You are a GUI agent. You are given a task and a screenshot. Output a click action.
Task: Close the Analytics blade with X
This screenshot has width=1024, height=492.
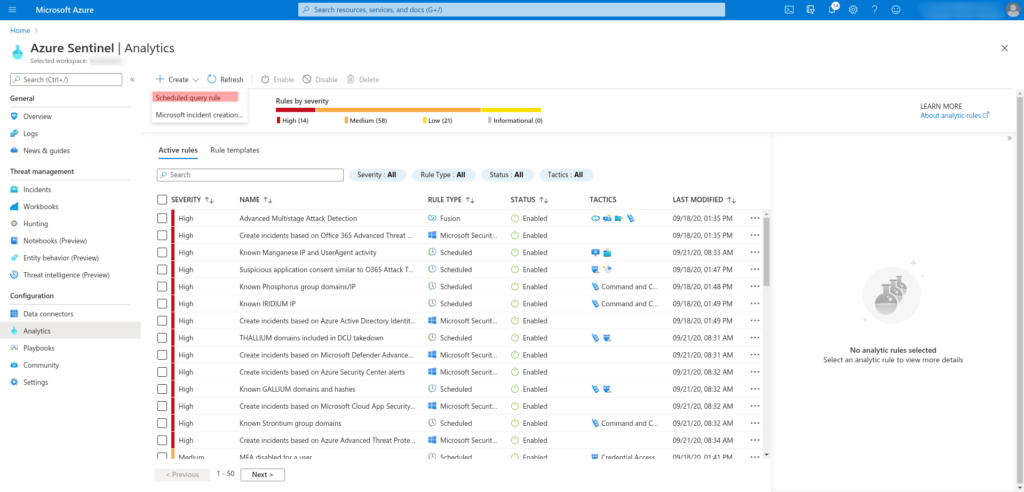(x=1004, y=48)
